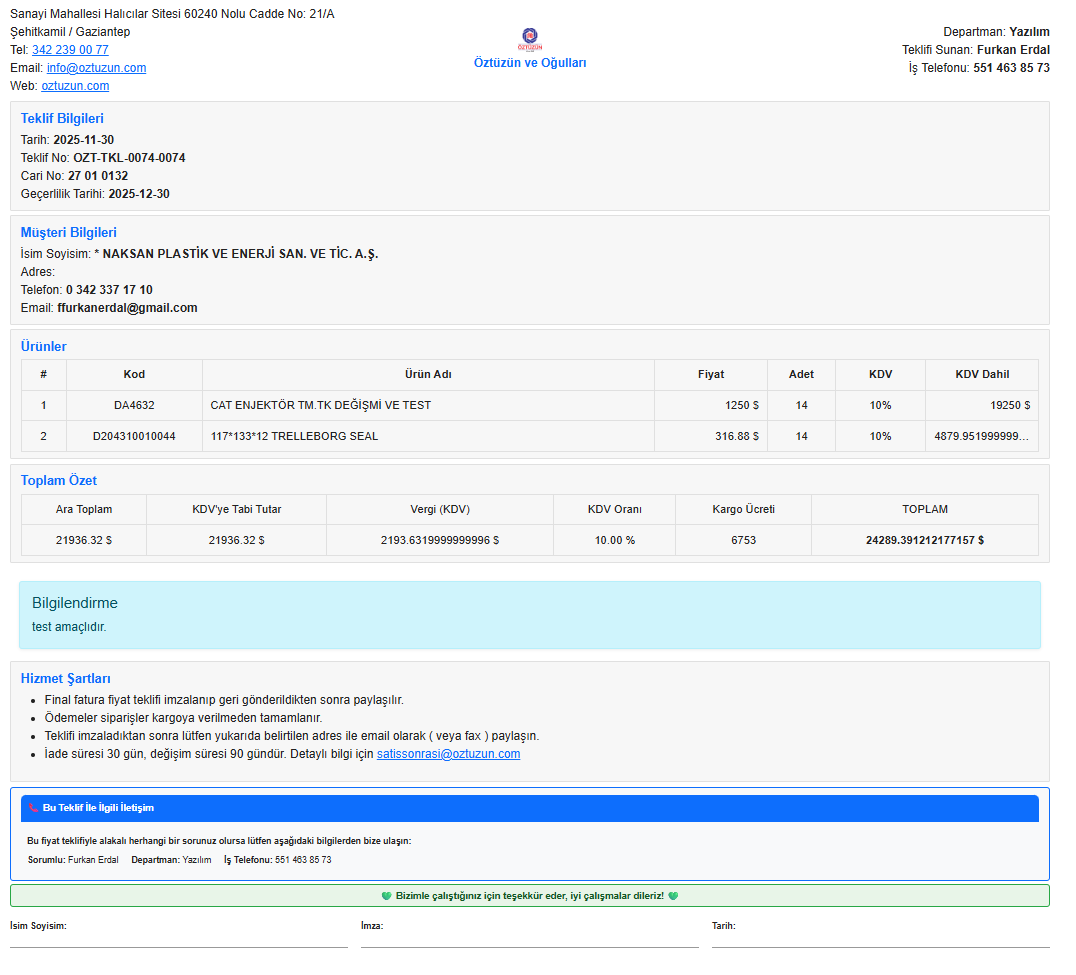
Task: Click offer number OZT-TKL-0074-0074
Action: 131,160
